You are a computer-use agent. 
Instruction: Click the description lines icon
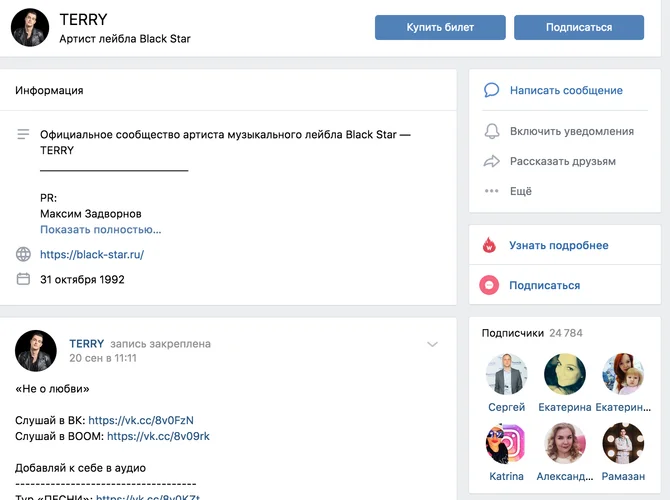[23, 134]
